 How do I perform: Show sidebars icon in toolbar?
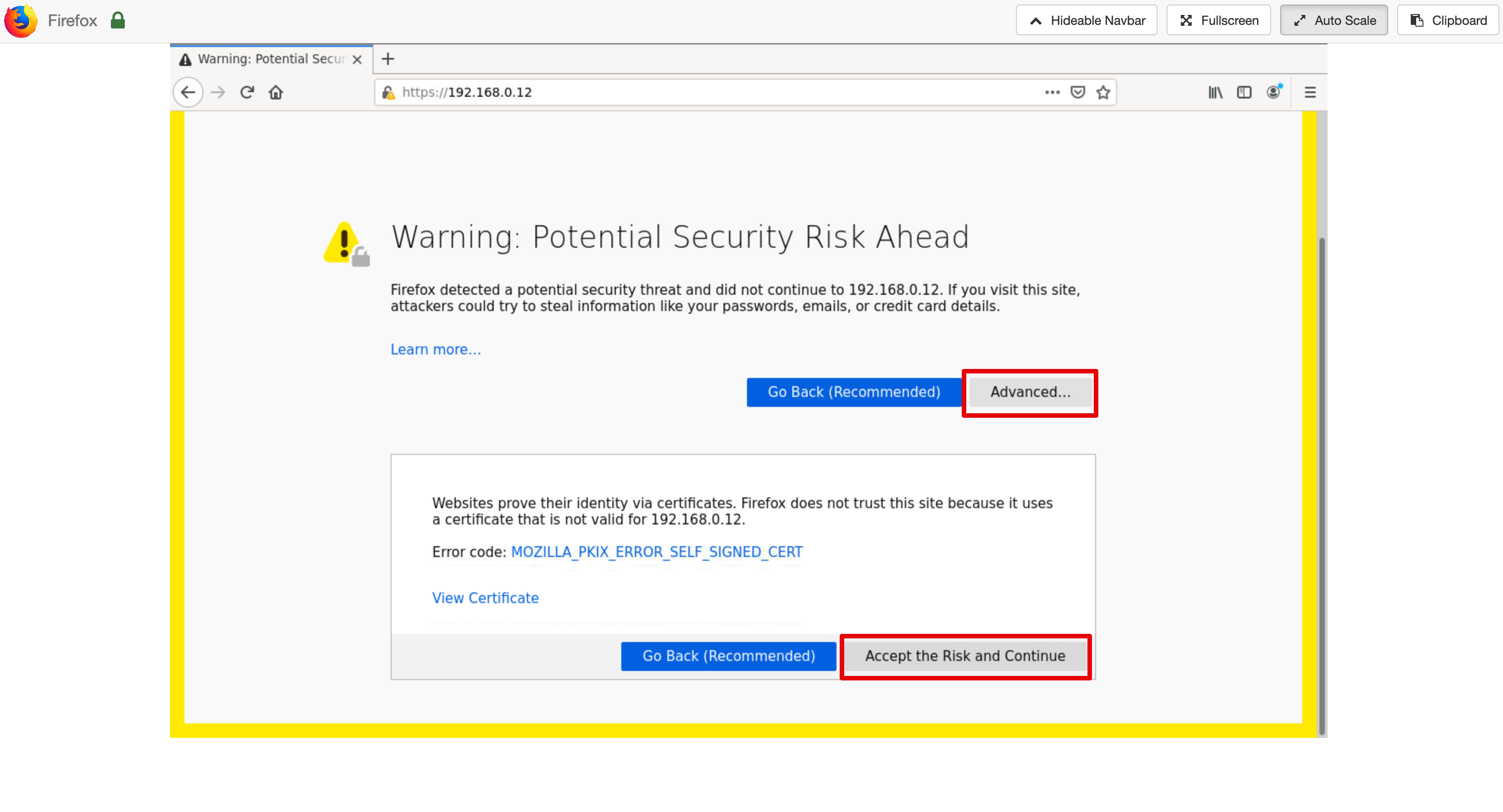1244,92
